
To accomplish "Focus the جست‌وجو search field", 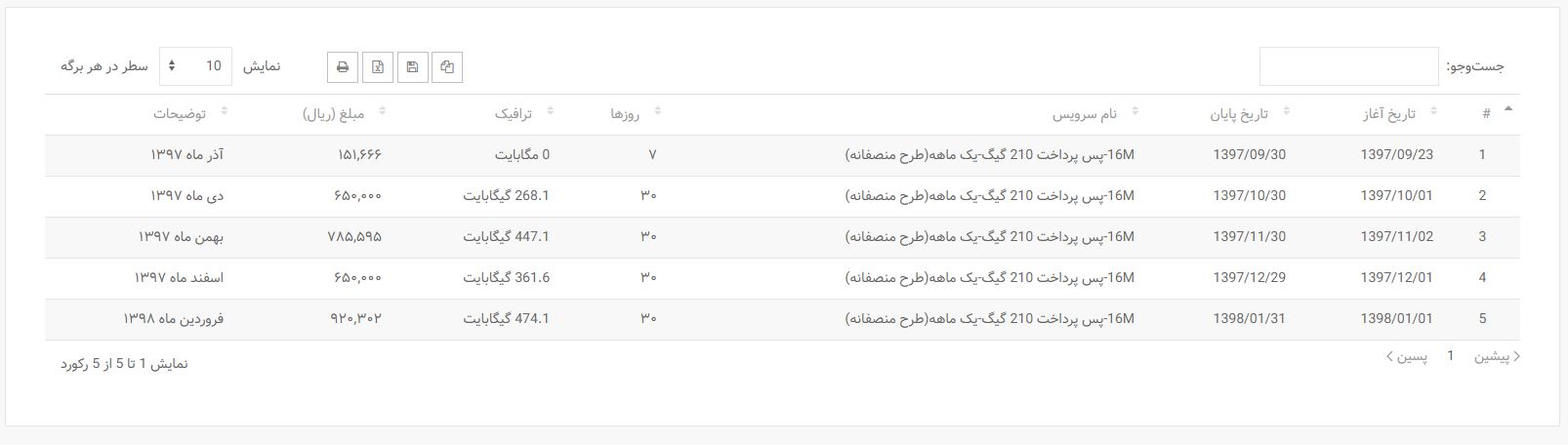I will pos(1348,66).
